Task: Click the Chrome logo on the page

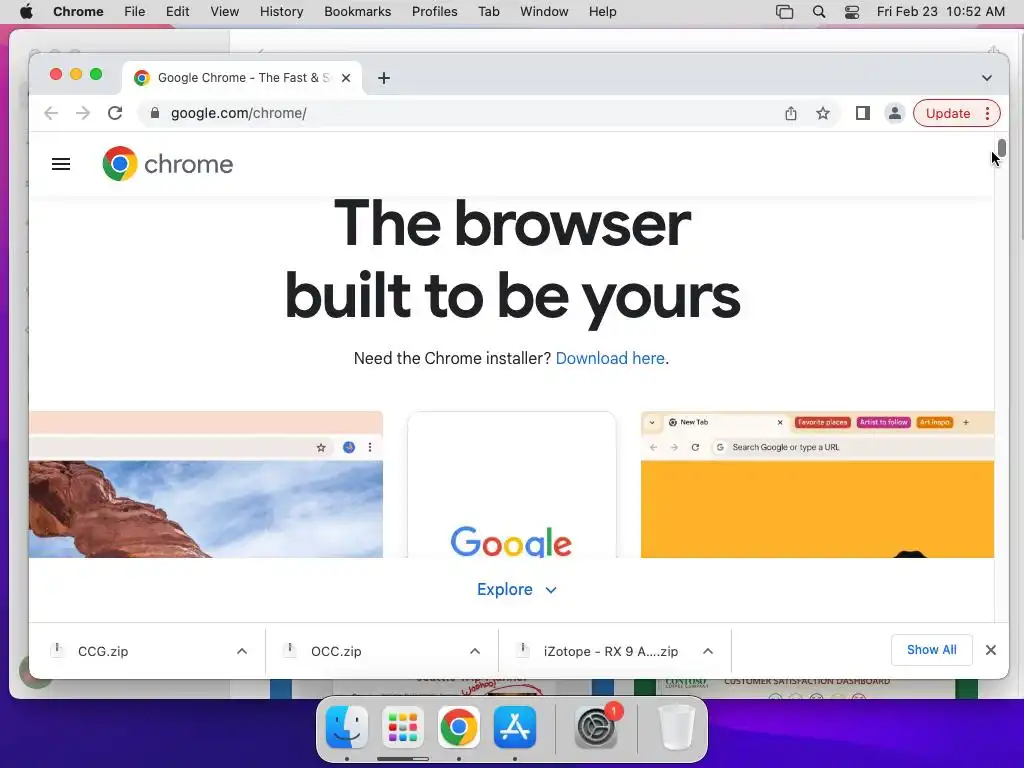Action: click(168, 164)
